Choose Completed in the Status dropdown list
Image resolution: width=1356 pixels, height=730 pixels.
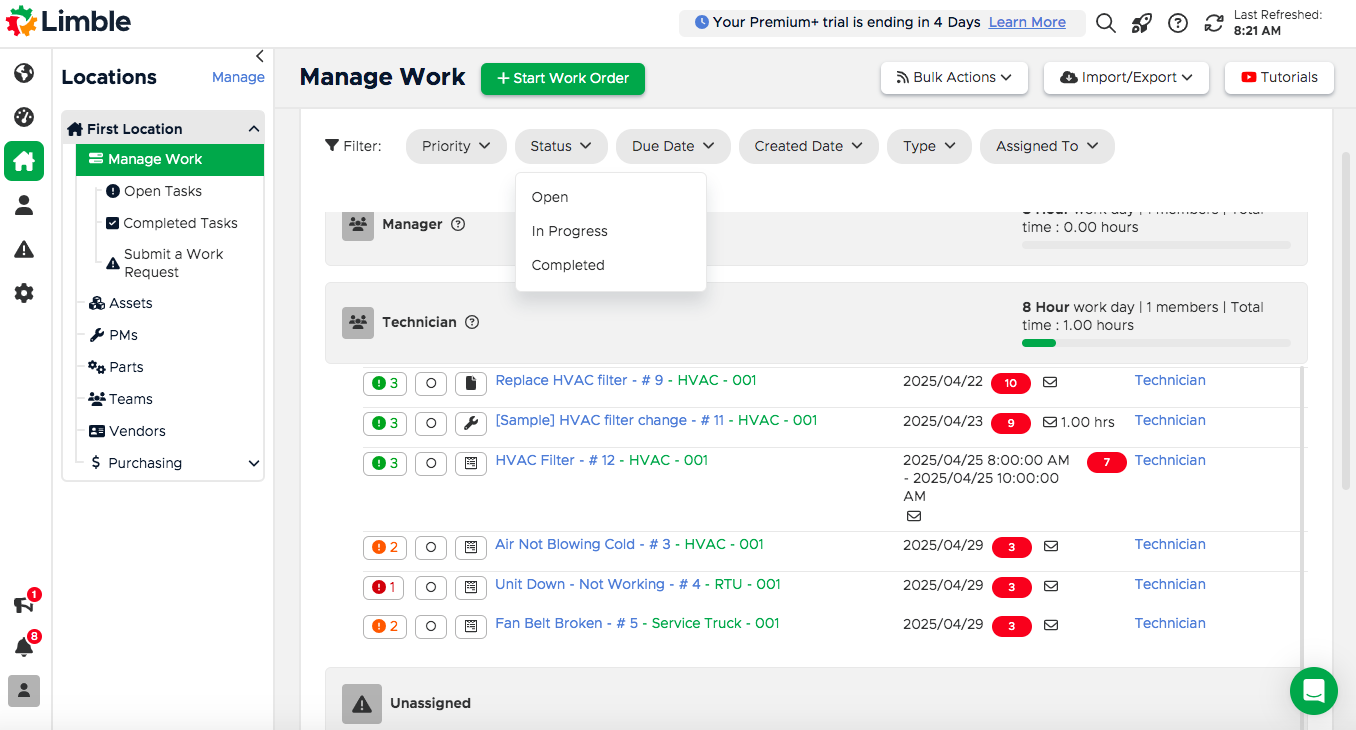[x=567, y=265]
